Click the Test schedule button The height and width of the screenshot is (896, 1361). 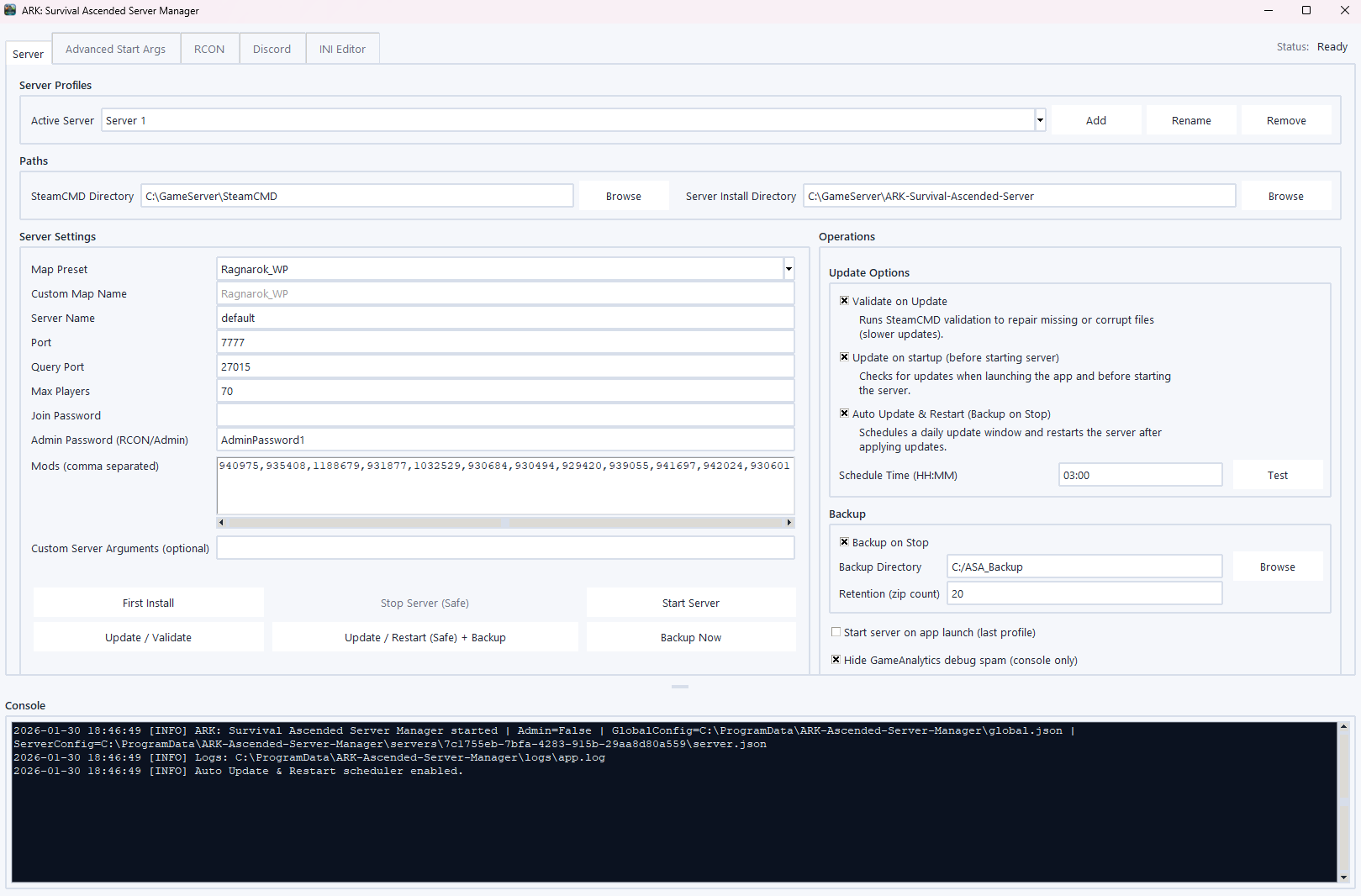pyautogui.click(x=1278, y=475)
